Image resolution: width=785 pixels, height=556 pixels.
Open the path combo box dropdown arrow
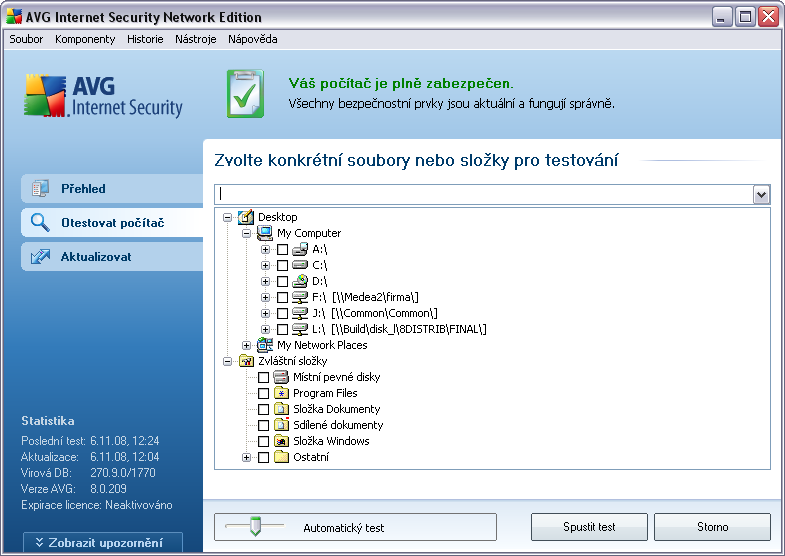click(761, 194)
